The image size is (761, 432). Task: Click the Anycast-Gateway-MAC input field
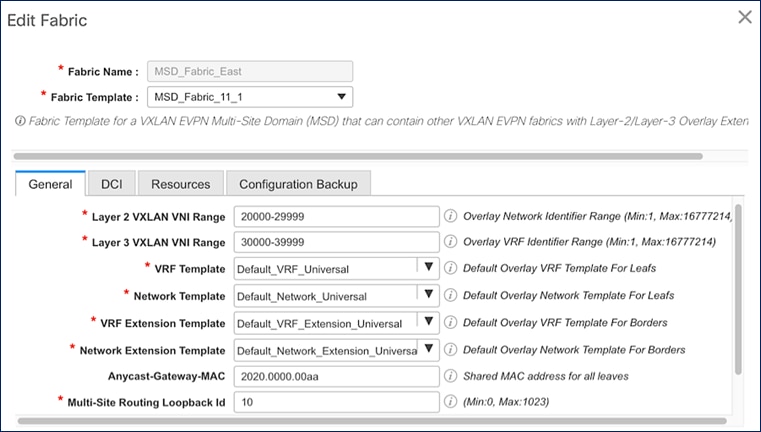tap(337, 376)
